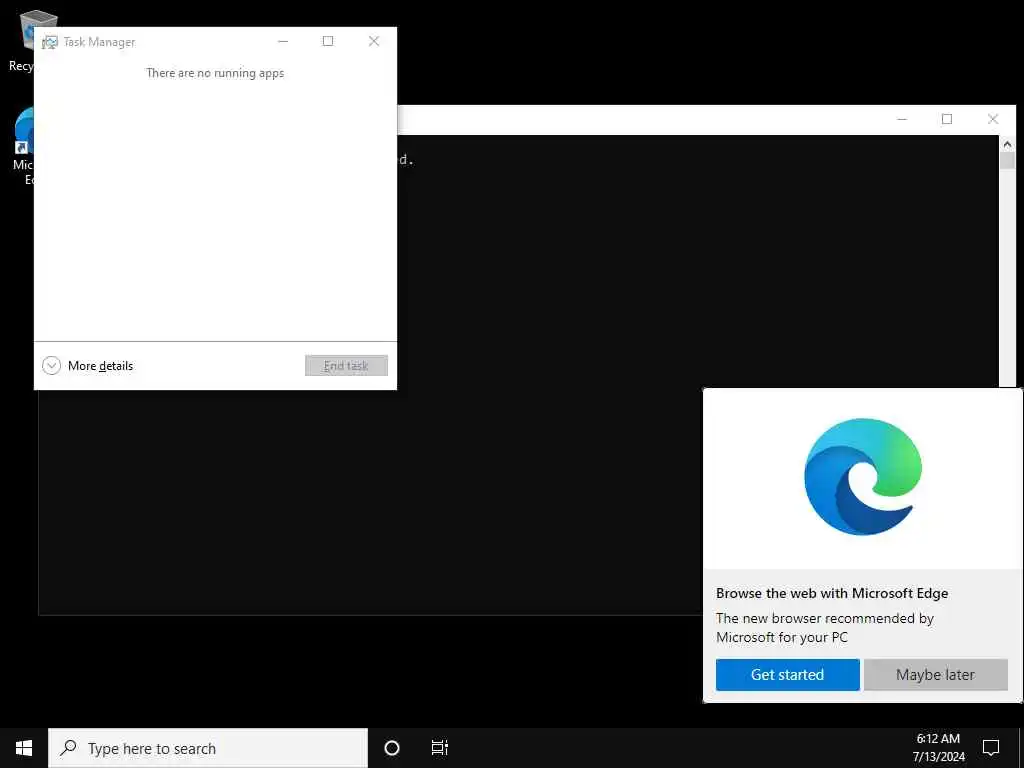Image resolution: width=1024 pixels, height=768 pixels.
Task: Click the Task Manager title bar icon
Action: [x=50, y=42]
